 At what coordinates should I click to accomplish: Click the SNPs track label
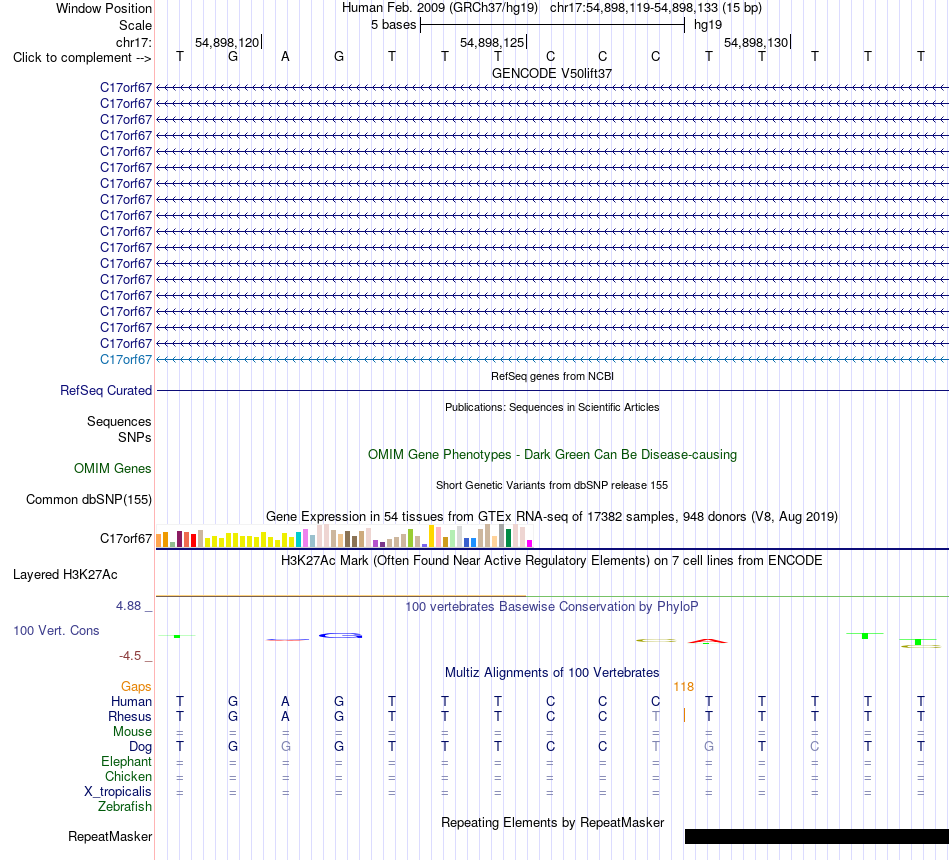point(135,438)
